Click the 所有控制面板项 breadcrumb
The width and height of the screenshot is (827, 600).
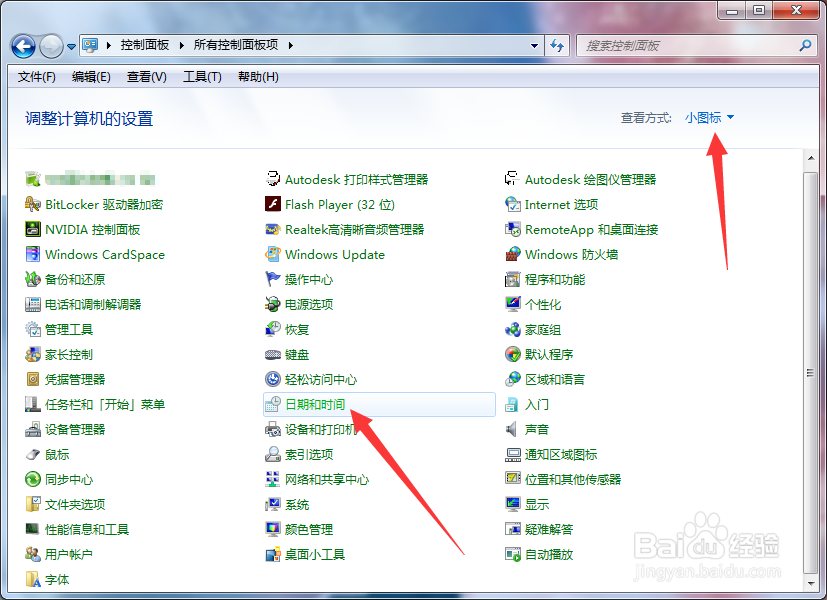236,45
